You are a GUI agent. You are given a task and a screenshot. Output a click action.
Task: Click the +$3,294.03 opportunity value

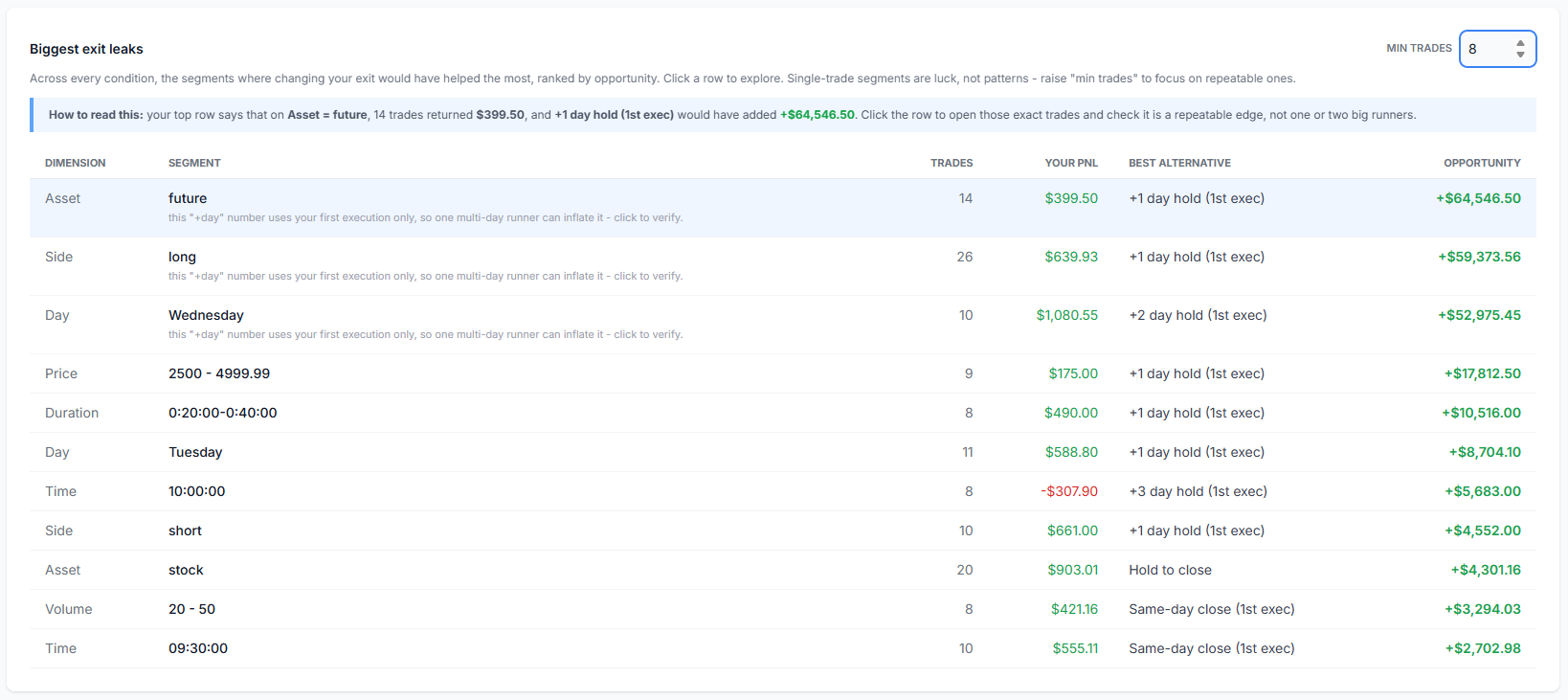[1483, 609]
